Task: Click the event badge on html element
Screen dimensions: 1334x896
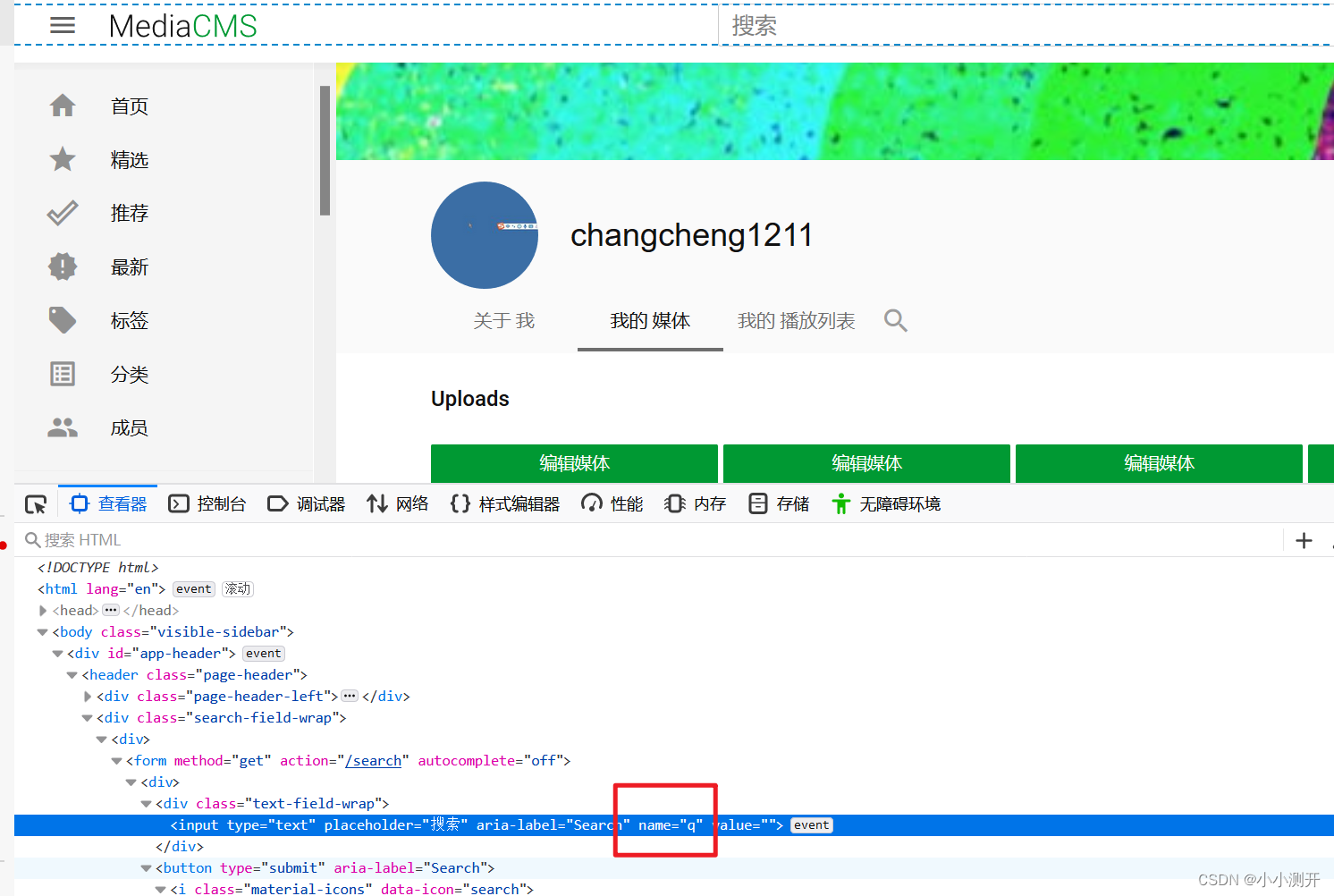Action: click(x=194, y=589)
